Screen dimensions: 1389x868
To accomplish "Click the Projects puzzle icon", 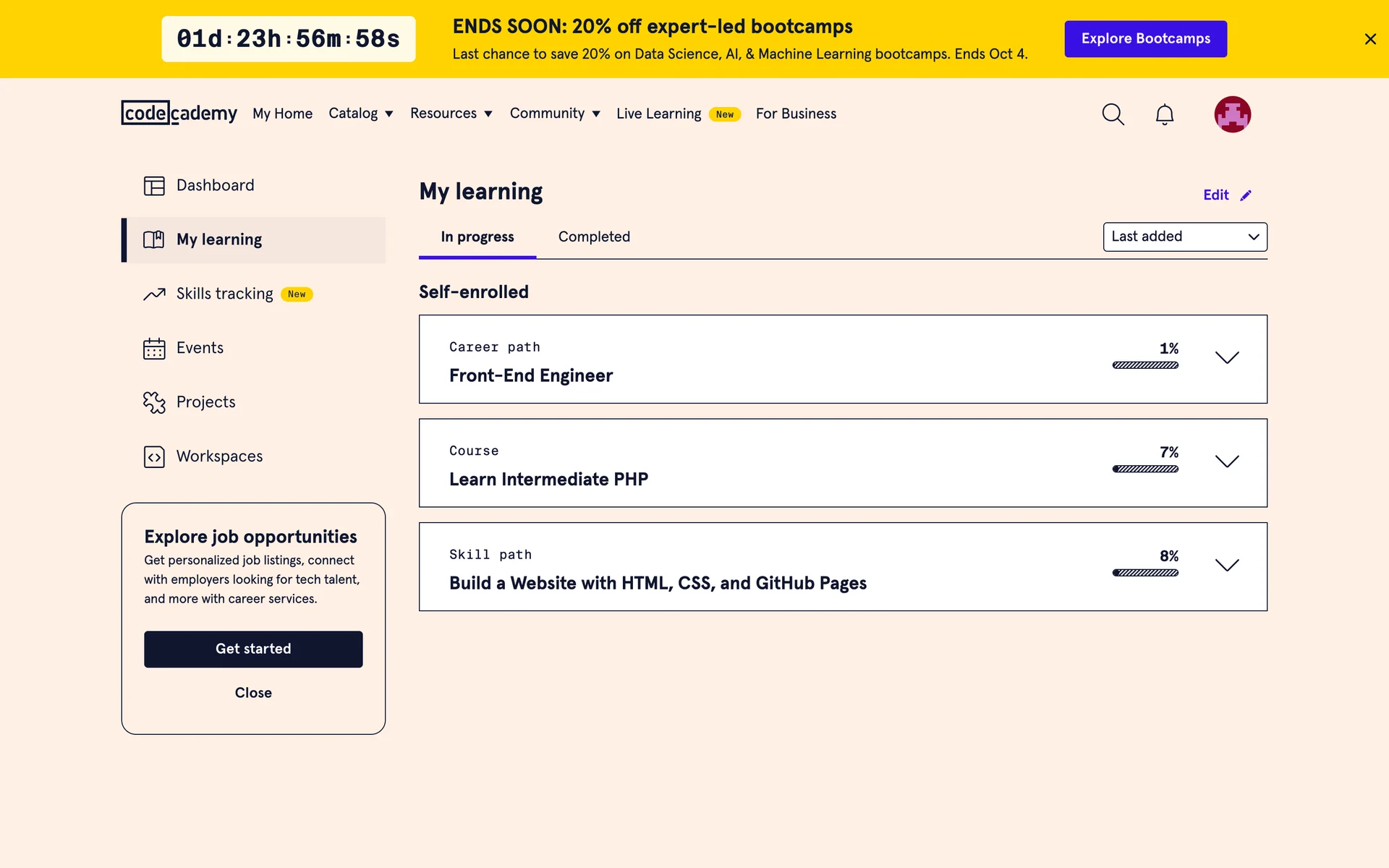I will [154, 402].
